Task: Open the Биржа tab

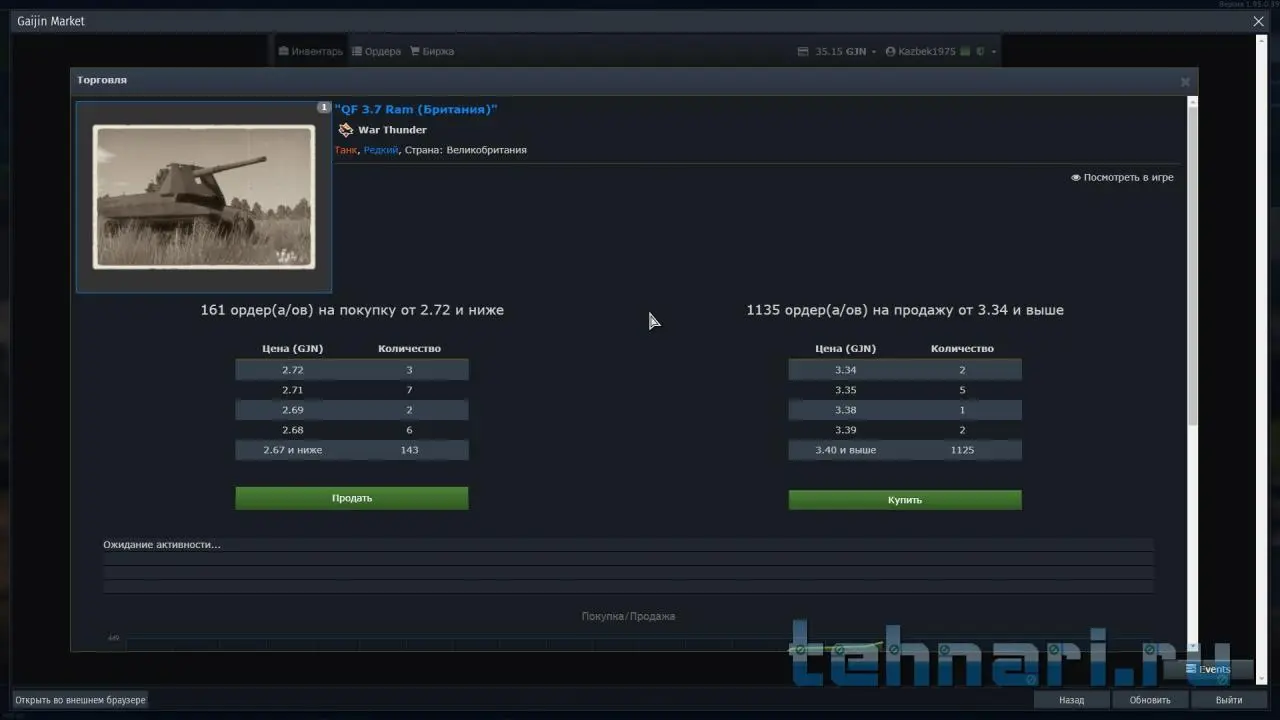Action: (432, 51)
